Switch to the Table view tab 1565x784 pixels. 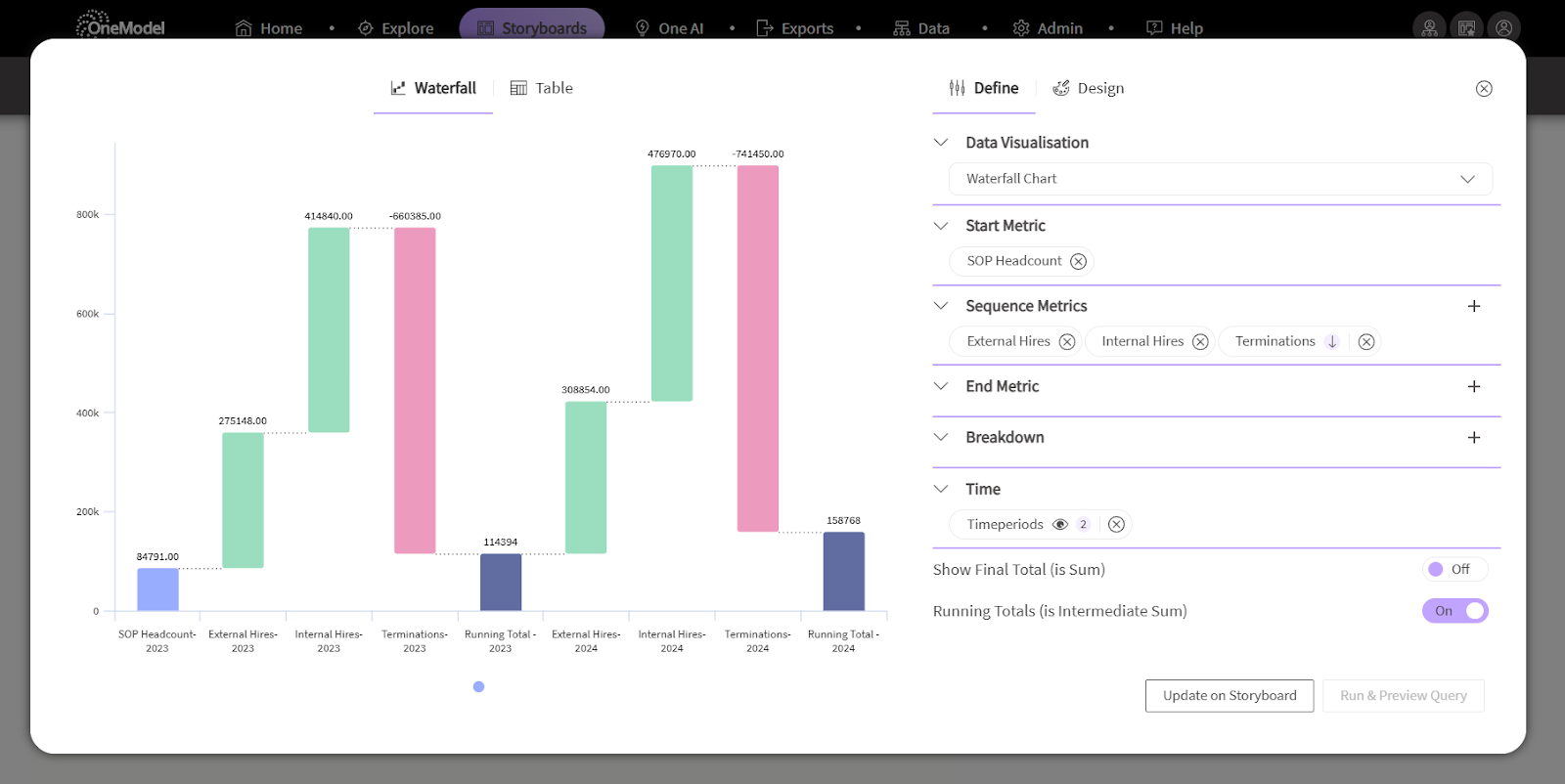click(542, 88)
